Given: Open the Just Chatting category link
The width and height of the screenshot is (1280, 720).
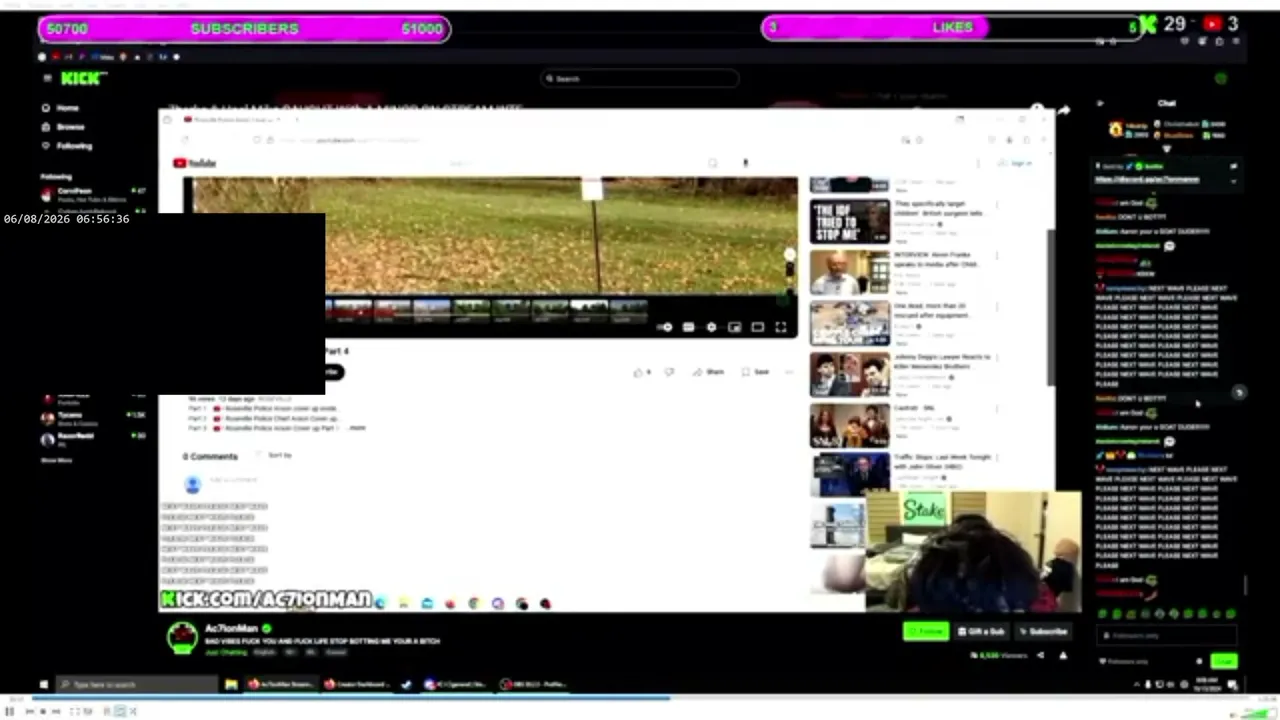Looking at the screenshot, I should pyautogui.click(x=225, y=652).
